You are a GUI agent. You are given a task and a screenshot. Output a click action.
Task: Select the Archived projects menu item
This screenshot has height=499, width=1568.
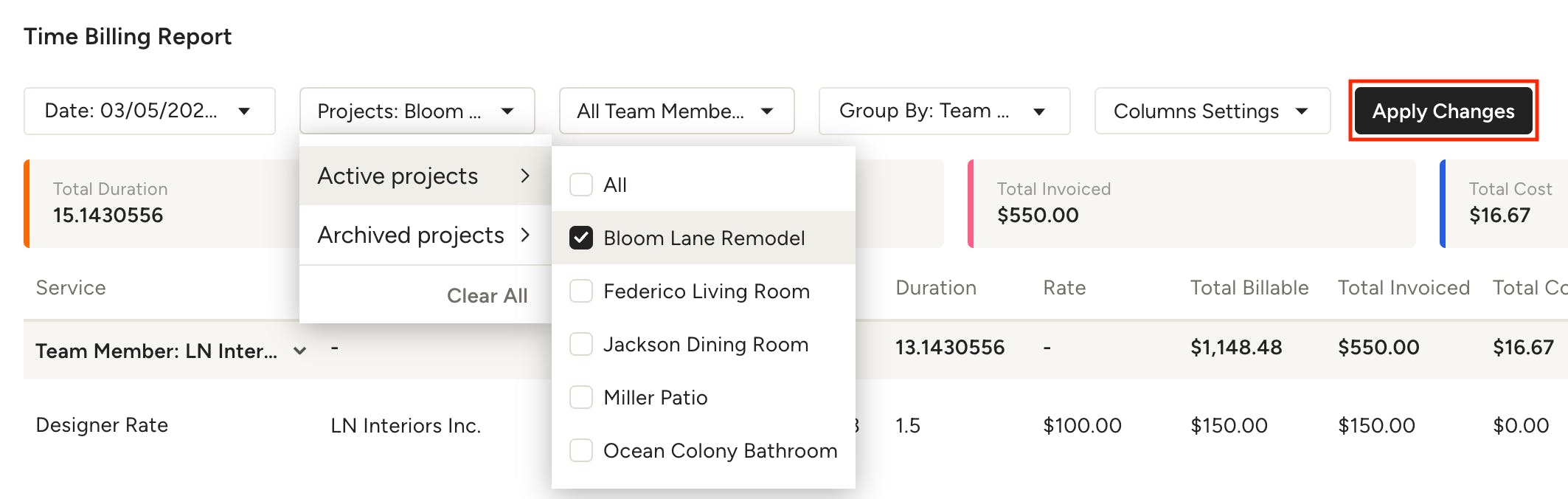click(409, 235)
